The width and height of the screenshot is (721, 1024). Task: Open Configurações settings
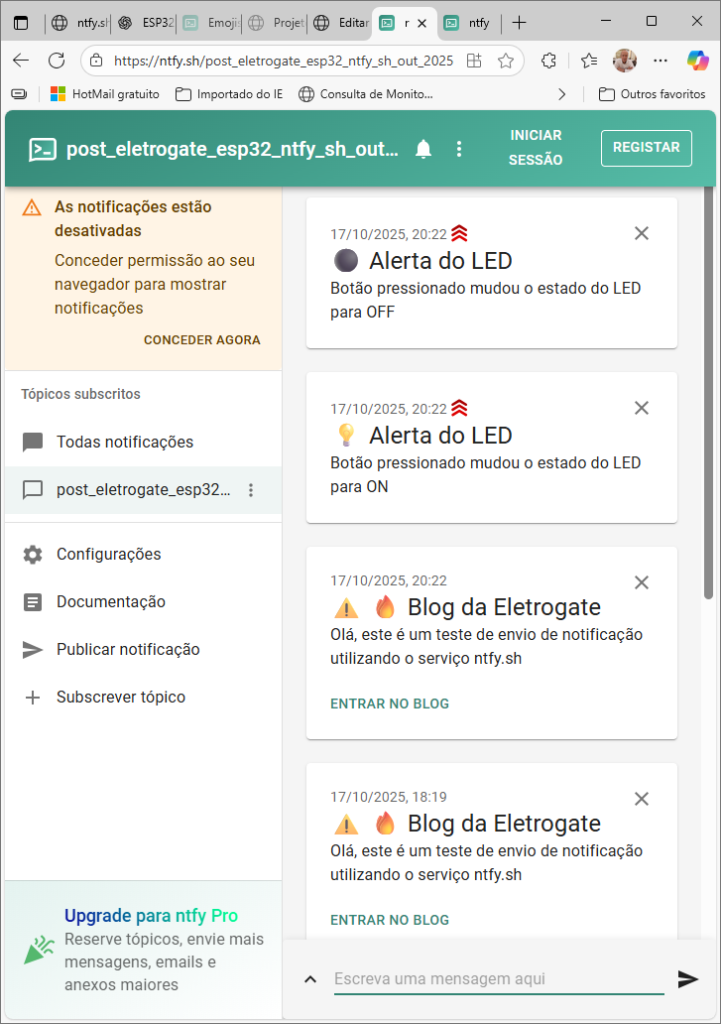(x=108, y=554)
